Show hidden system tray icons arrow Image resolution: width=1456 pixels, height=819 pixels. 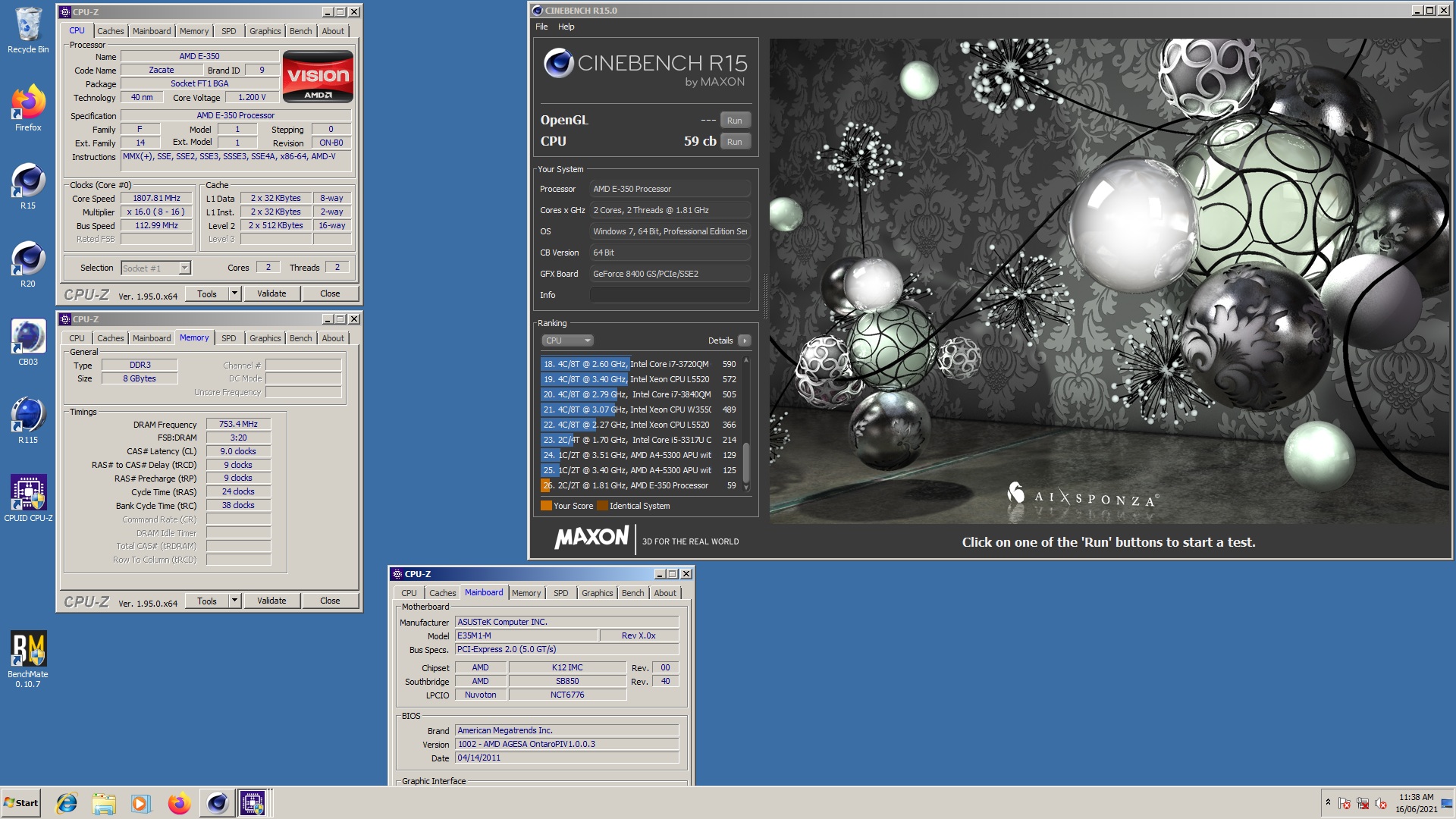coord(1328,802)
